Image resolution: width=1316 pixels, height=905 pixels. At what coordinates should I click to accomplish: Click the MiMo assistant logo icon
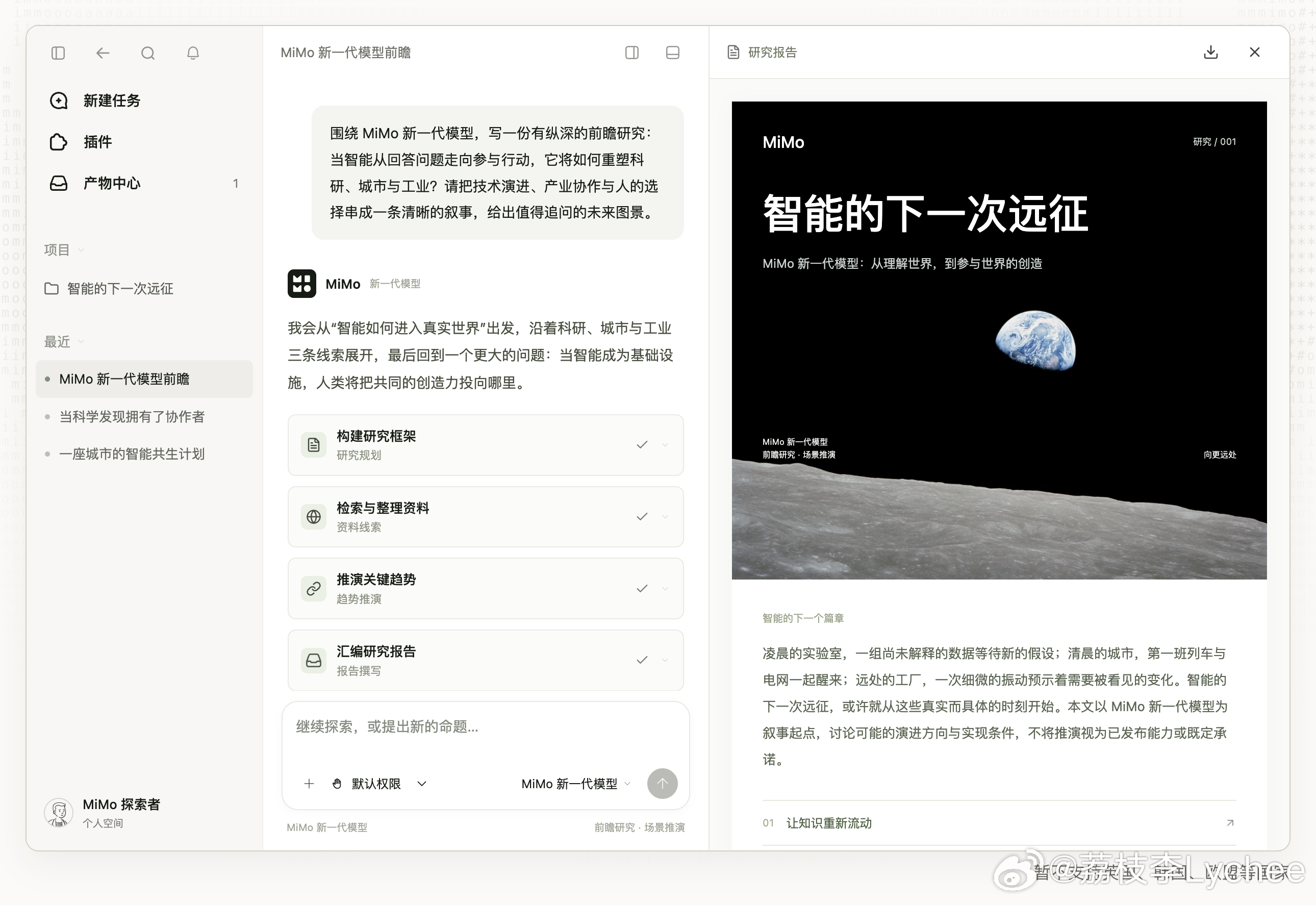tap(301, 284)
